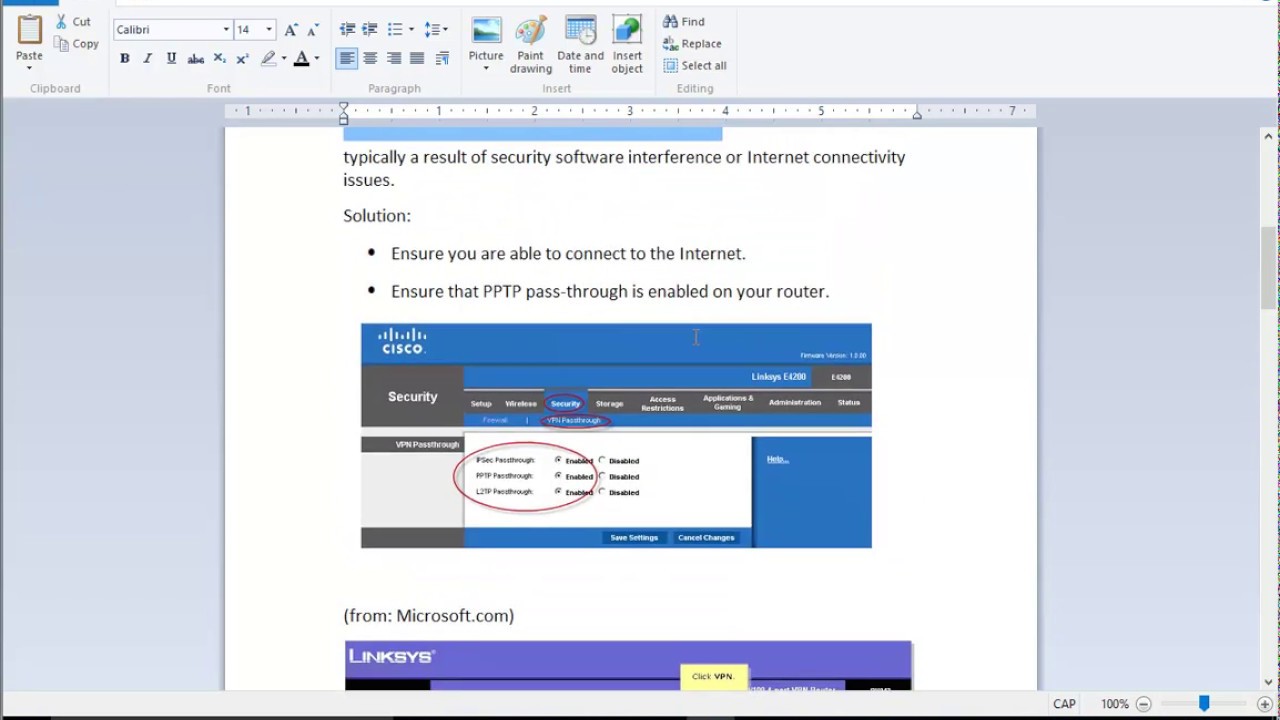Zoom out with the minus button
Image resolution: width=1280 pixels, height=720 pixels.
1144,704
